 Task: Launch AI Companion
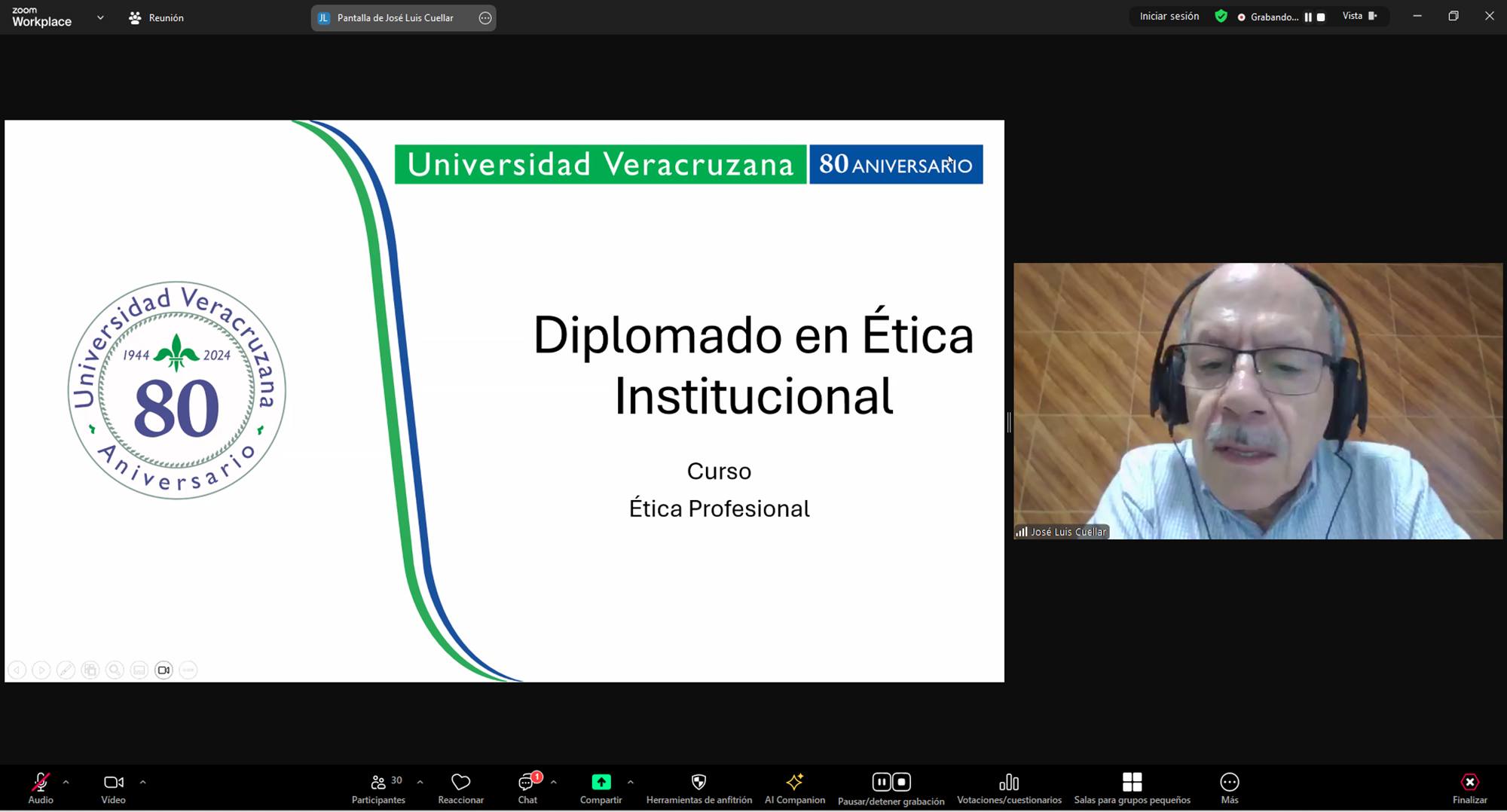point(794,788)
